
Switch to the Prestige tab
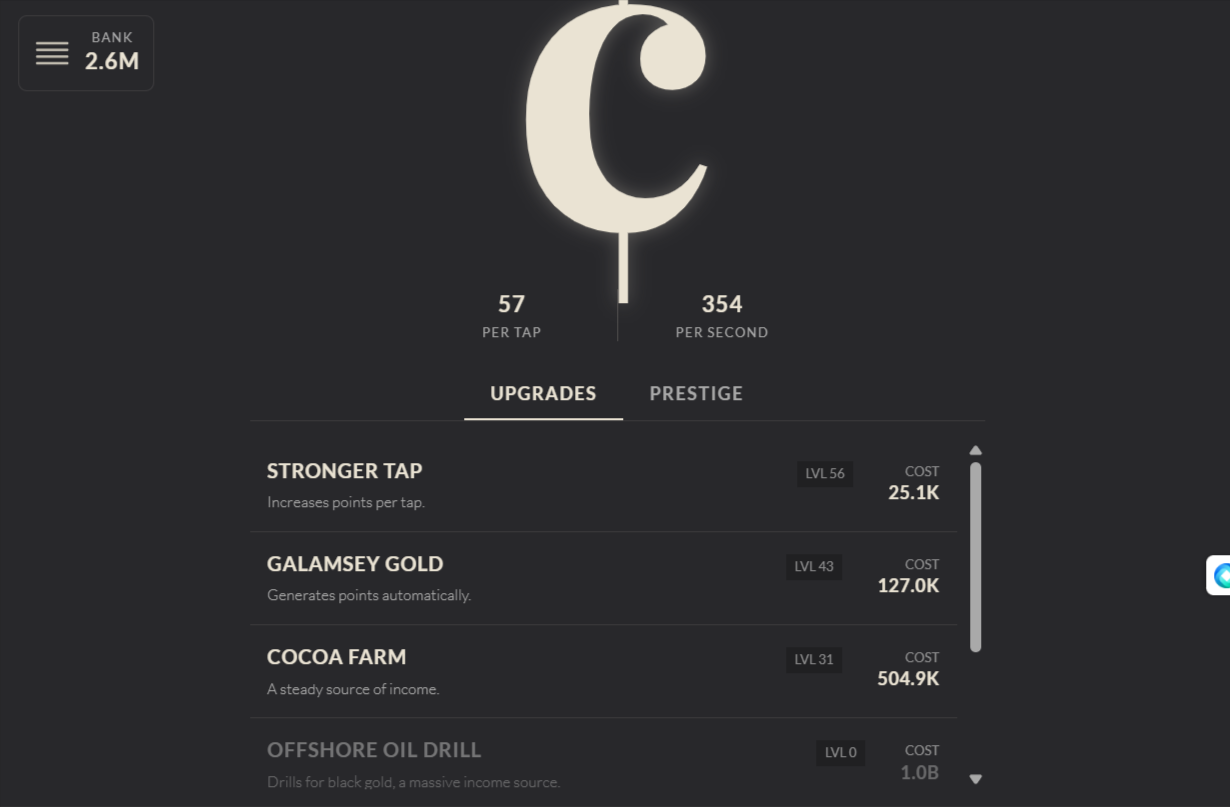pyautogui.click(x=696, y=393)
